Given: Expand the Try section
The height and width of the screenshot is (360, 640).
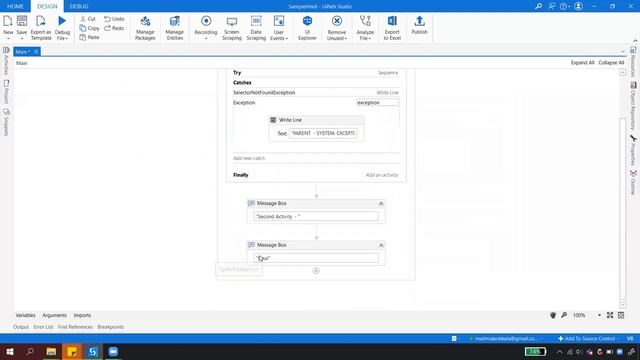Looking at the screenshot, I should (x=316, y=72).
